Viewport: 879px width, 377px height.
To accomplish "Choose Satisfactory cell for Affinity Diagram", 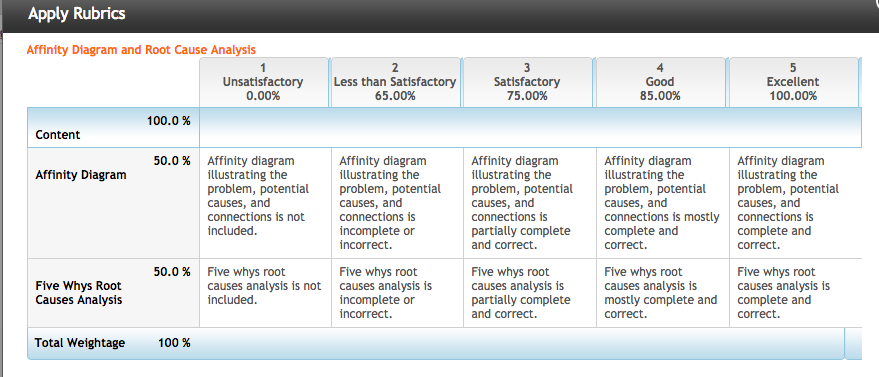I will click(530, 203).
